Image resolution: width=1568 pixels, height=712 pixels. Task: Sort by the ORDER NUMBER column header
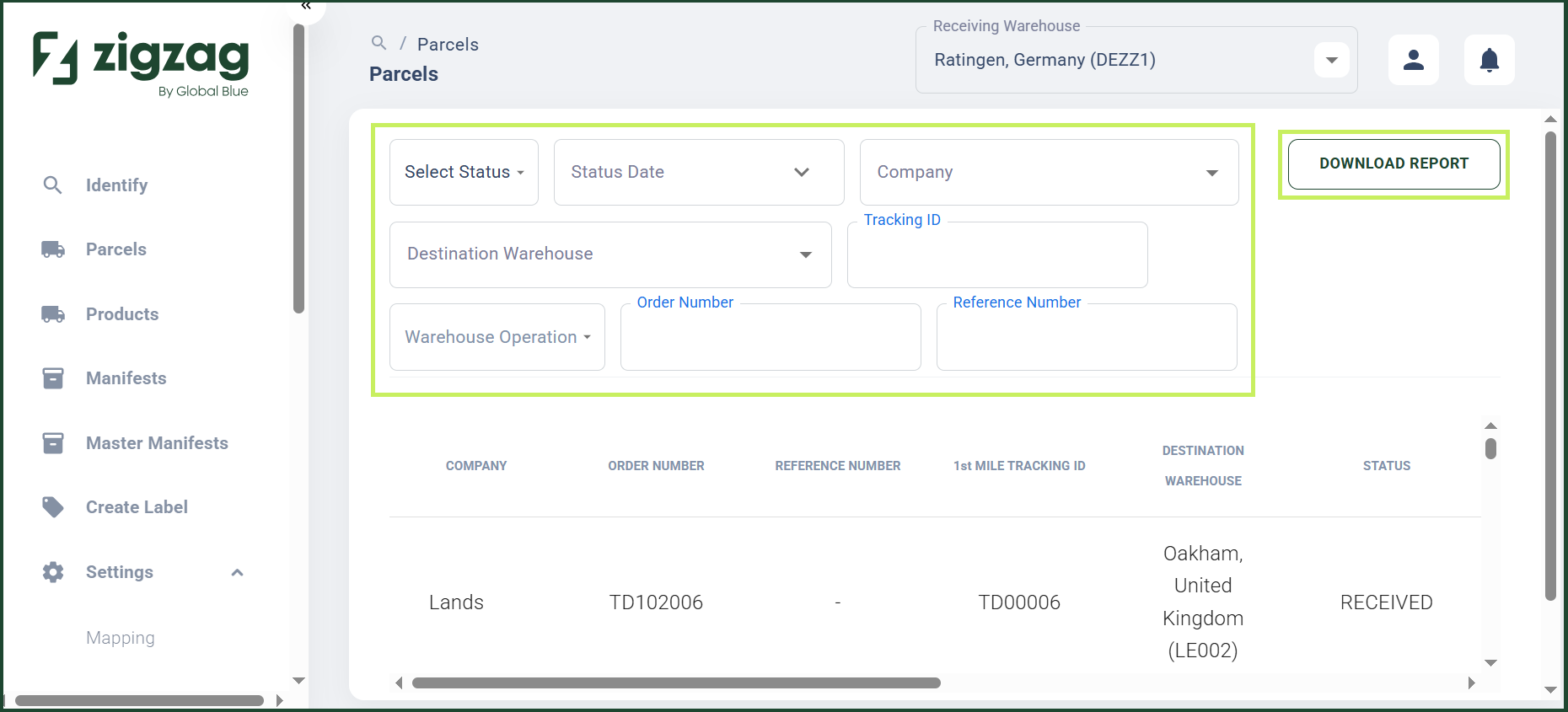click(x=656, y=466)
